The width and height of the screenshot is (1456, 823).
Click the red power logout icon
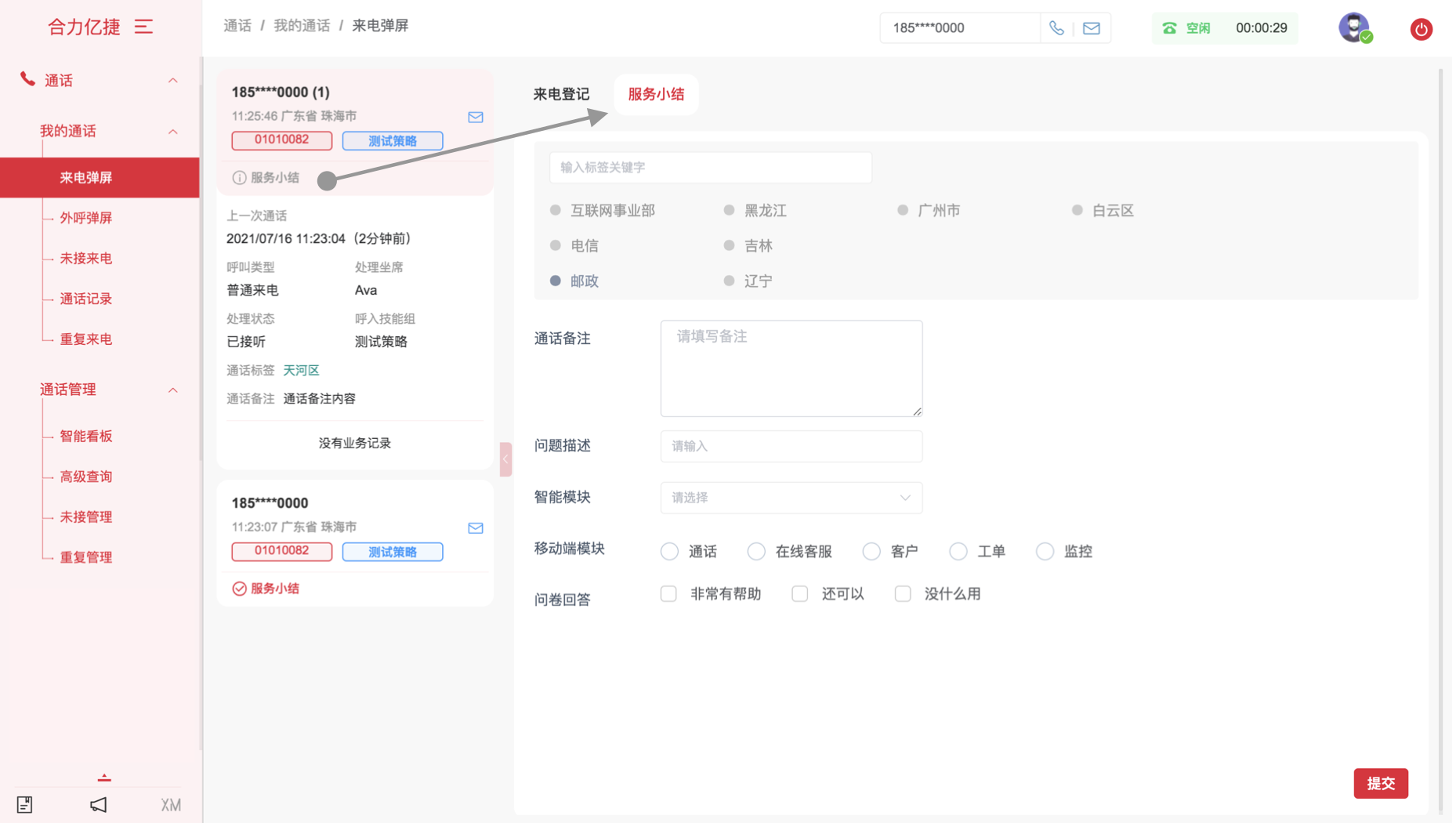click(x=1421, y=29)
